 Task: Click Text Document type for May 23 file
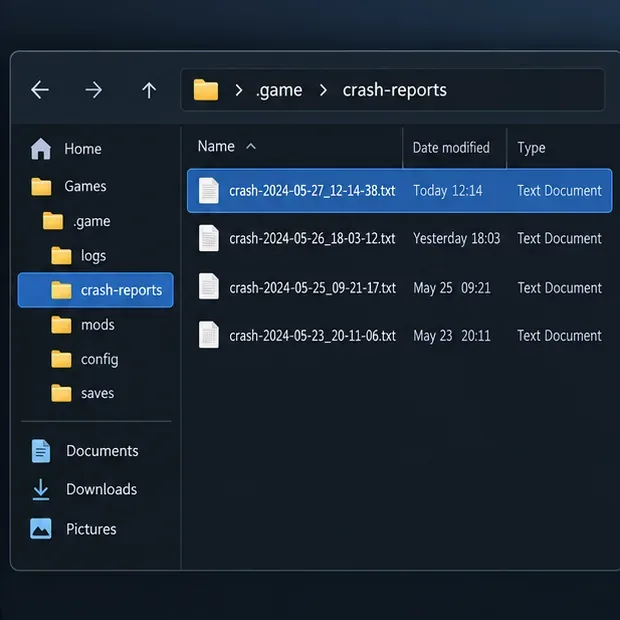(560, 336)
